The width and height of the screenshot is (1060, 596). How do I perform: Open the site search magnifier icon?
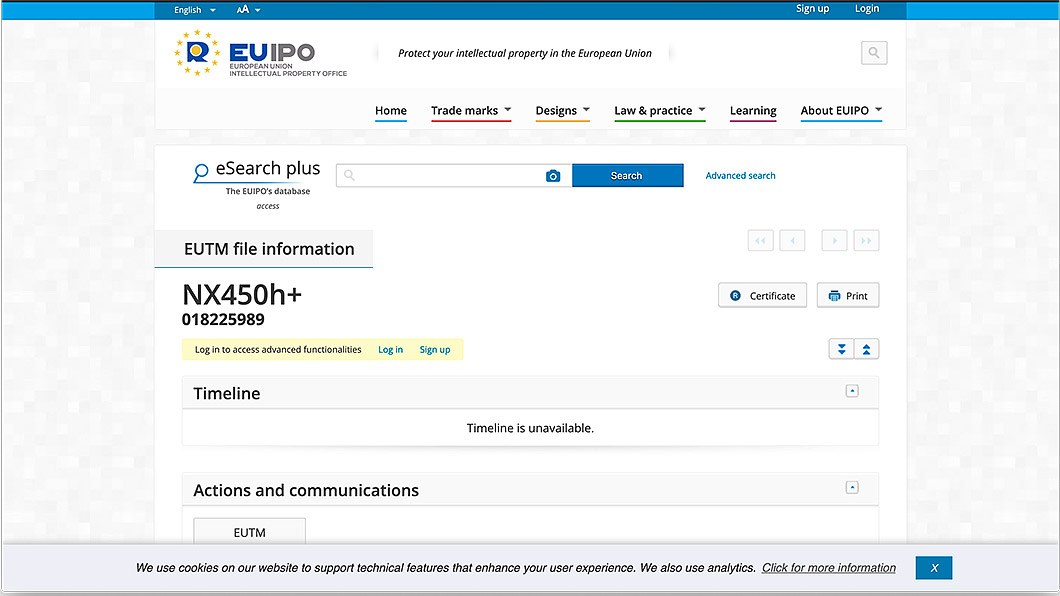[x=873, y=53]
